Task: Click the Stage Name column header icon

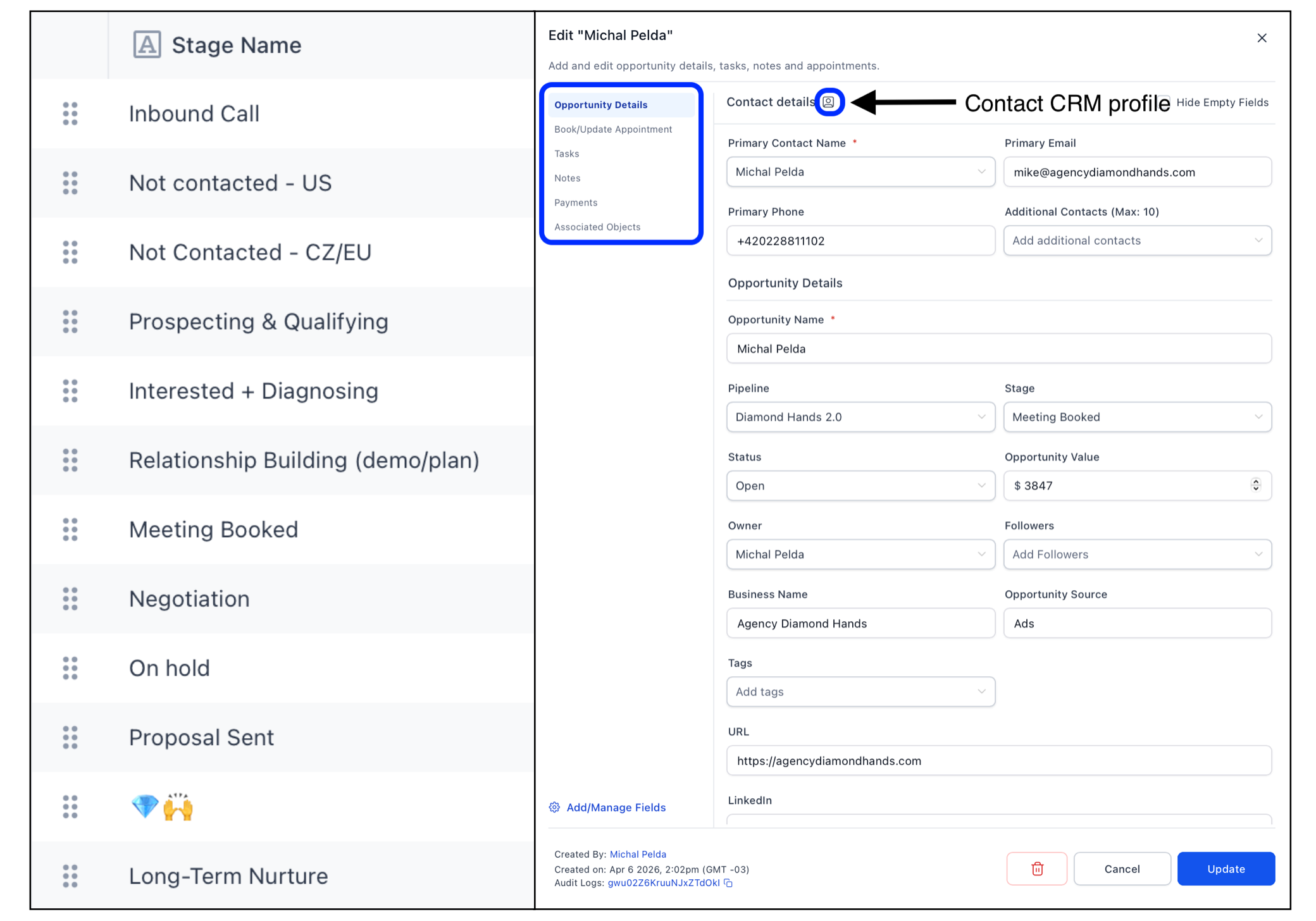Action: 146,44
